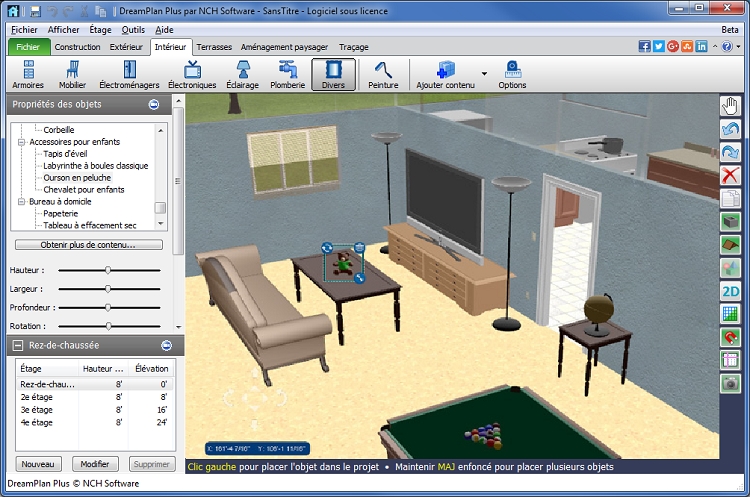Open the blue help question icon
Screen dimensions: 750x497
coord(727,46)
